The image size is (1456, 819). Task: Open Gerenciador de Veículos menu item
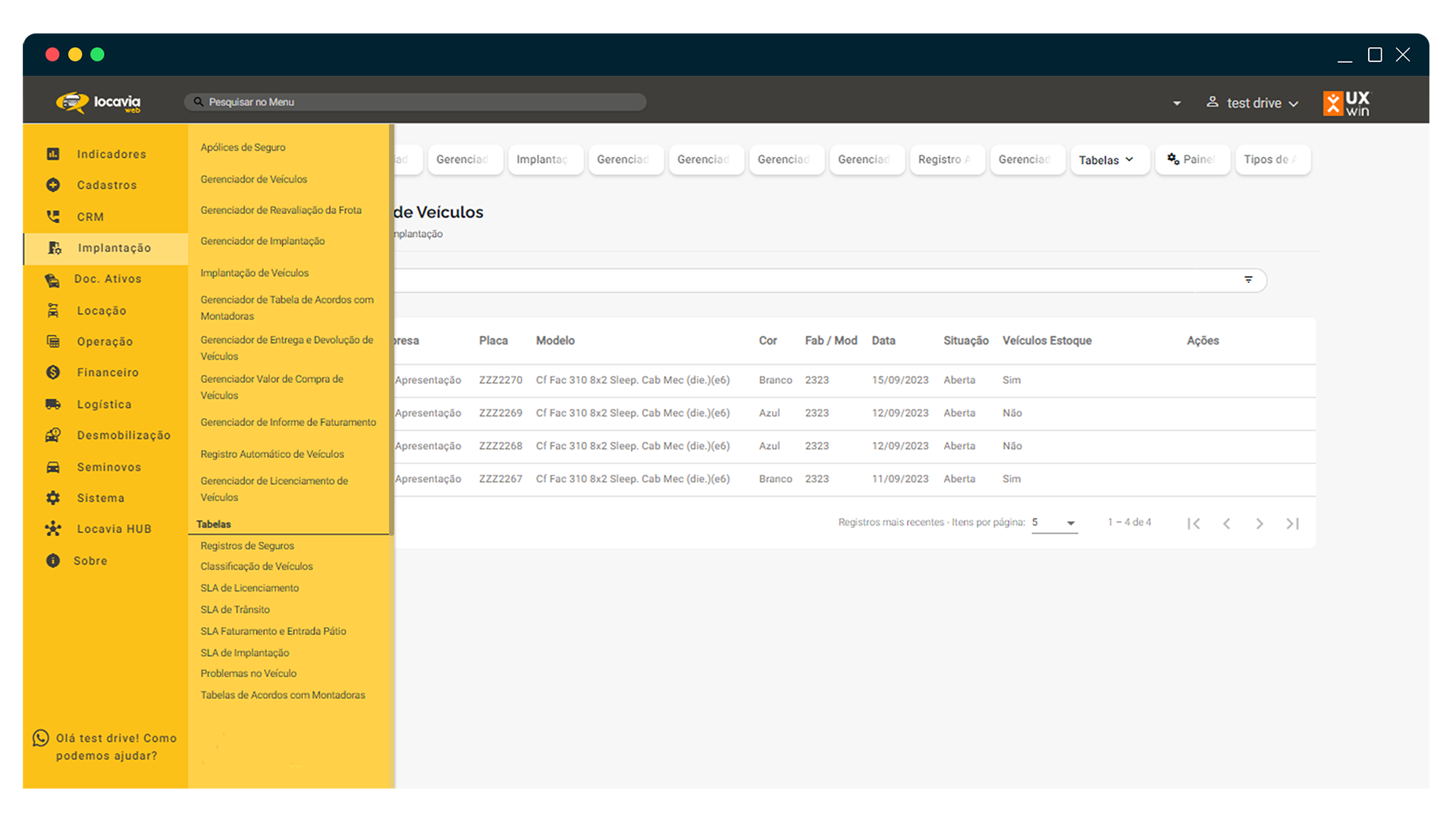(253, 179)
